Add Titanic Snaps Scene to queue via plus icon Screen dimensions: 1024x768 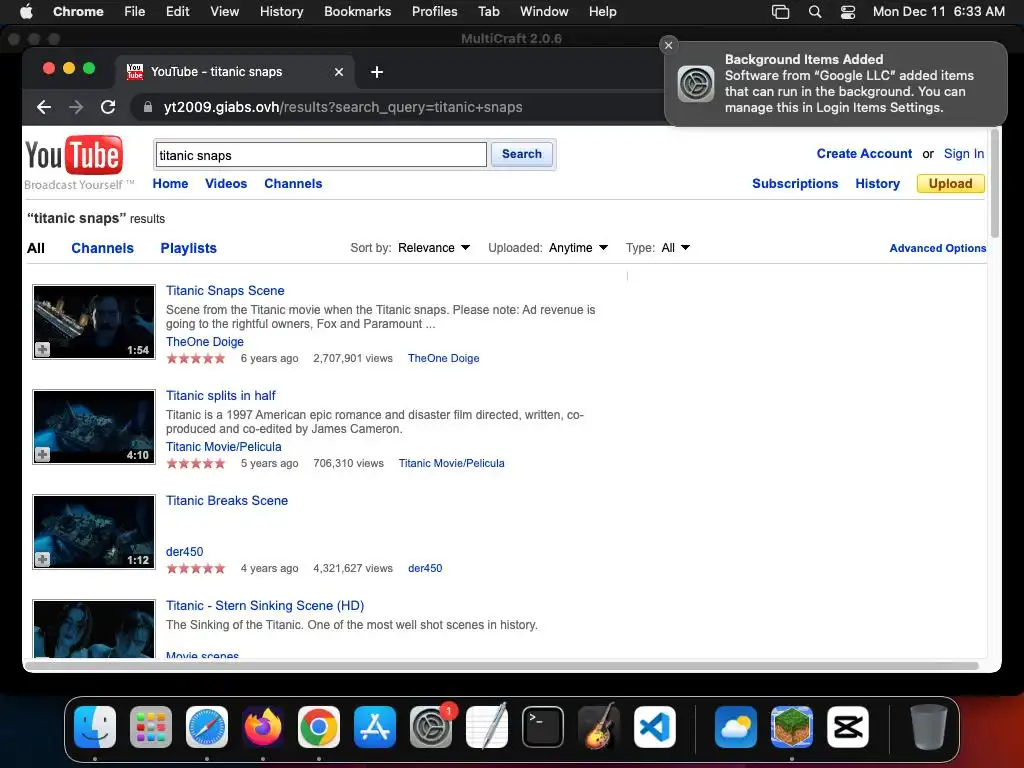click(x=42, y=349)
